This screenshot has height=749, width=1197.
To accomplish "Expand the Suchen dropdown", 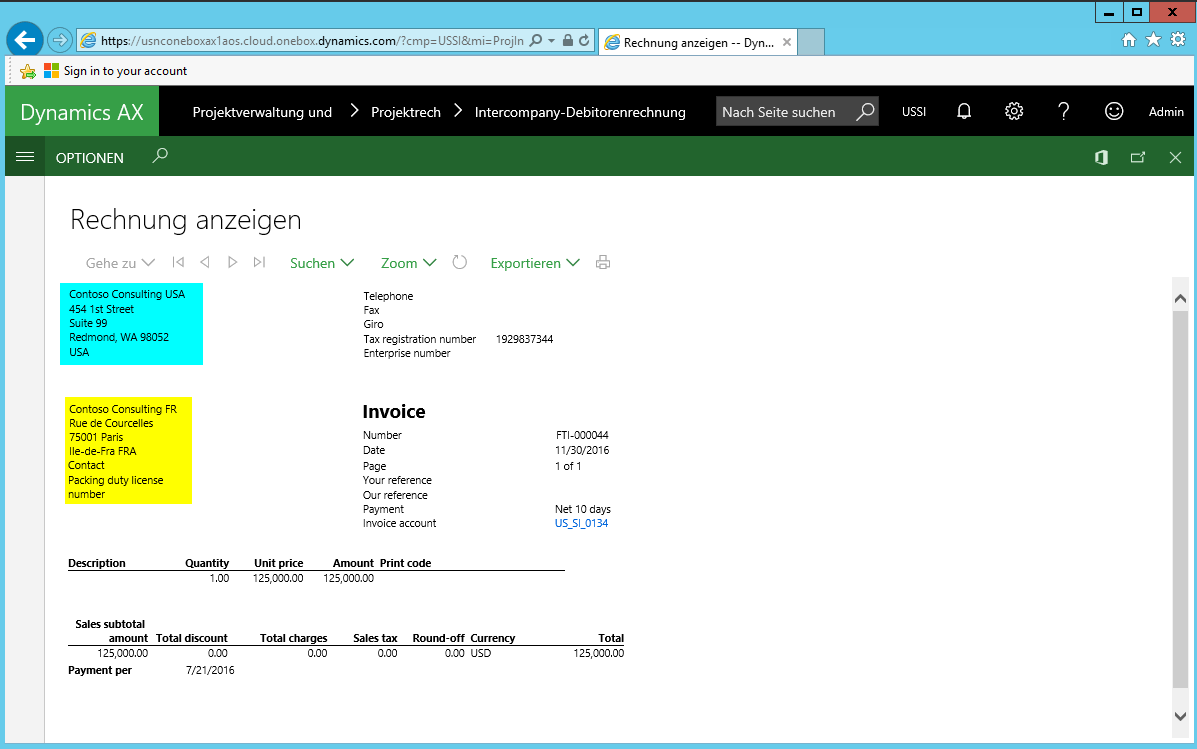I will [x=321, y=263].
